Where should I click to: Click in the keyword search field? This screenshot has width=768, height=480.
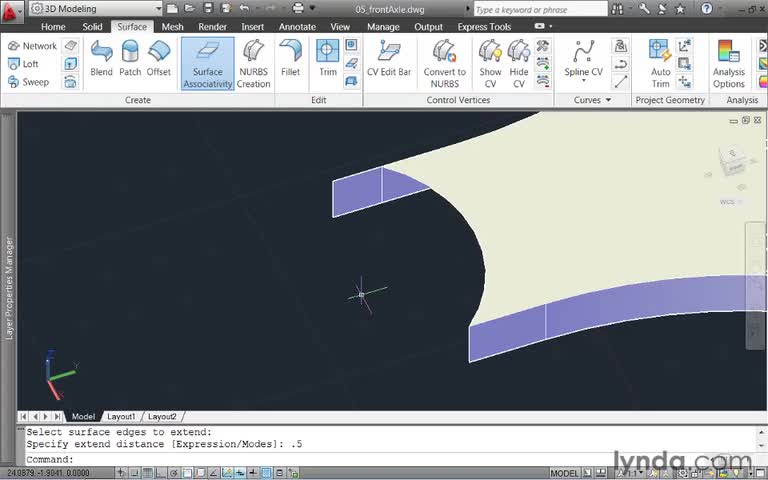(x=540, y=9)
